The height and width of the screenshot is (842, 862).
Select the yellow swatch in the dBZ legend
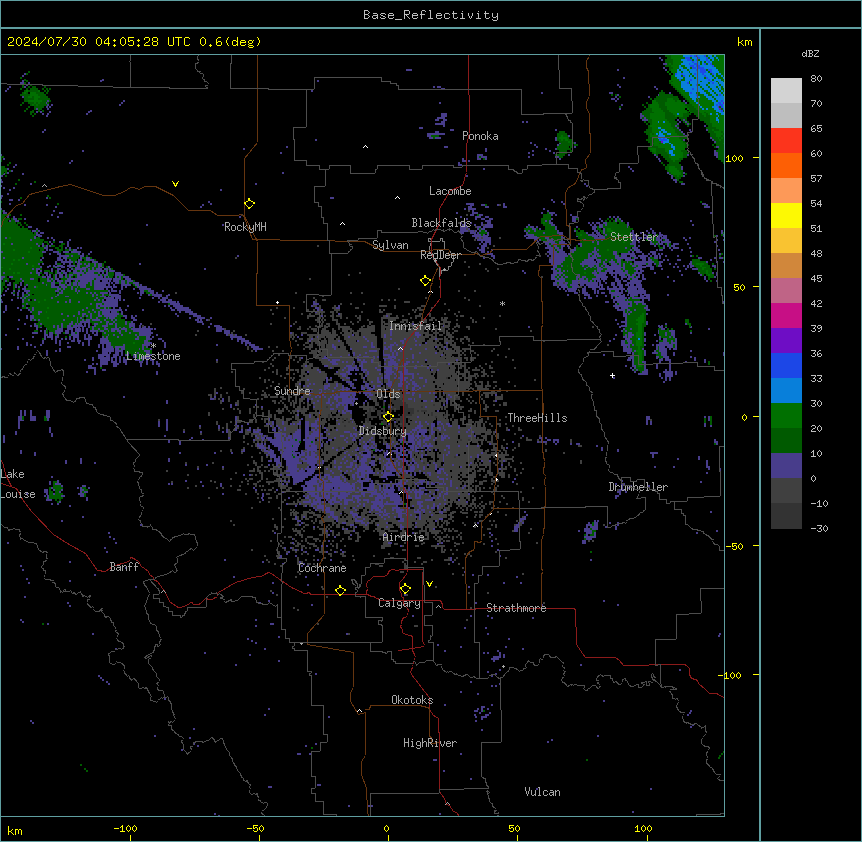[x=786, y=216]
